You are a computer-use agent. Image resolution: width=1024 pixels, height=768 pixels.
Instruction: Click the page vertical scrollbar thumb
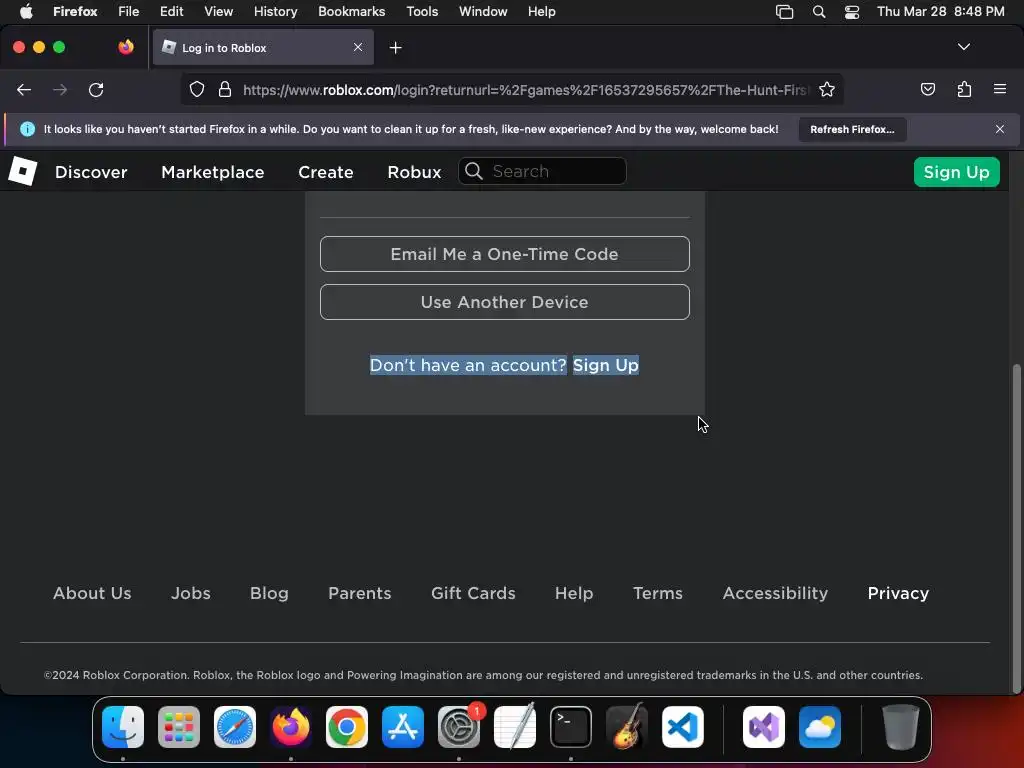1016,529
